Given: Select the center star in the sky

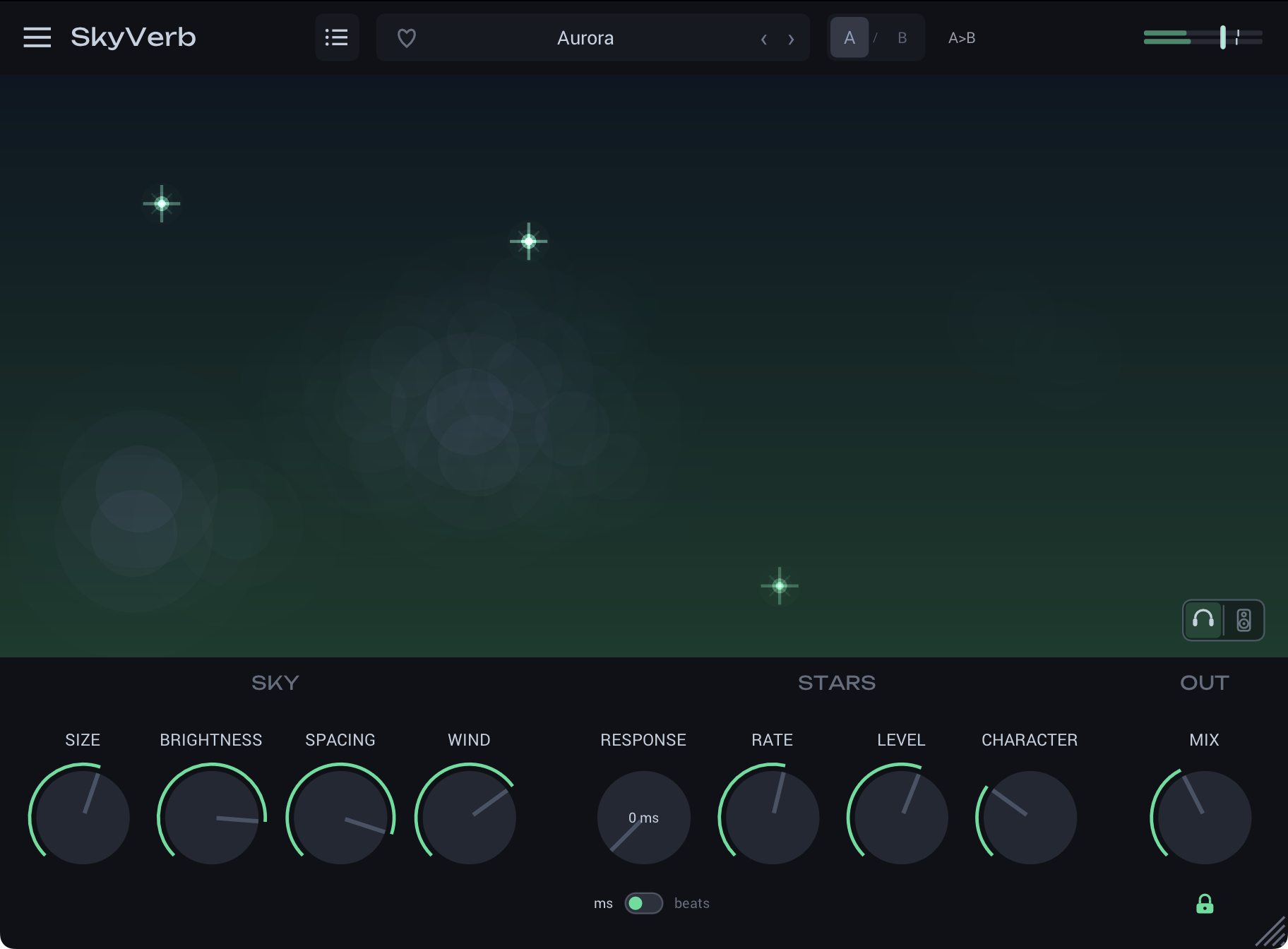Looking at the screenshot, I should coord(528,241).
